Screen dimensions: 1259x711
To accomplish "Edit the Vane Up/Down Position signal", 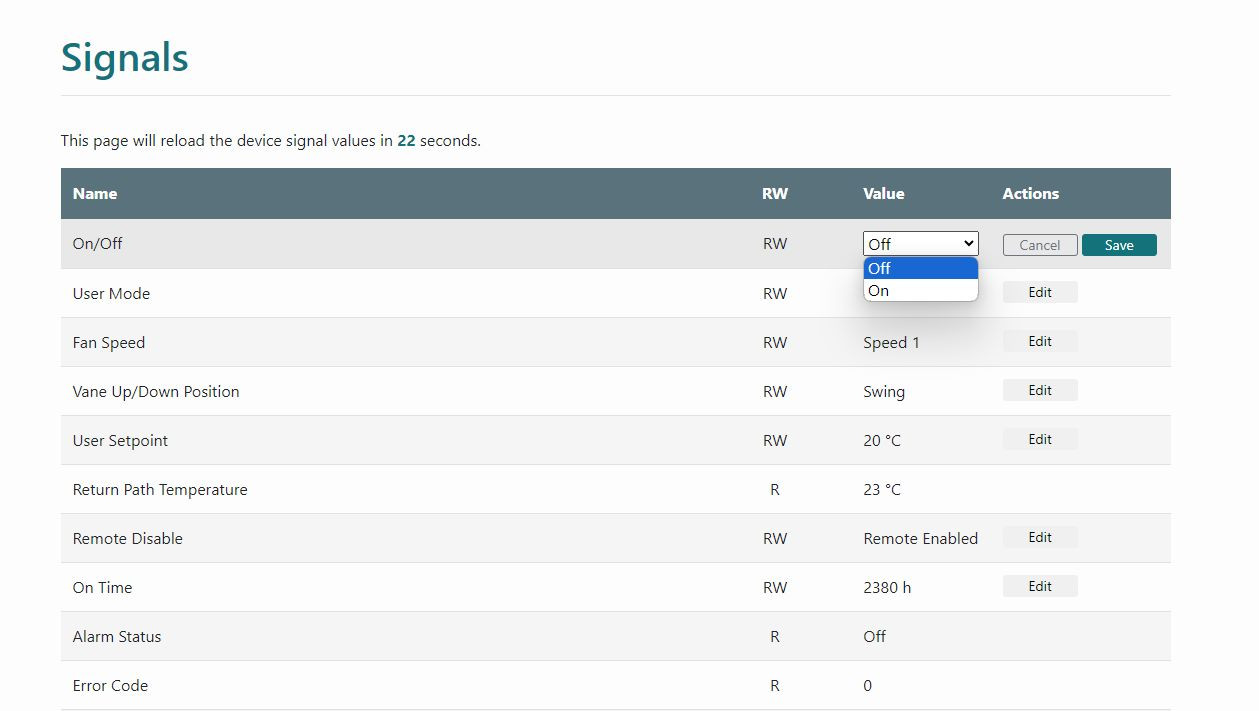I will pyautogui.click(x=1040, y=390).
